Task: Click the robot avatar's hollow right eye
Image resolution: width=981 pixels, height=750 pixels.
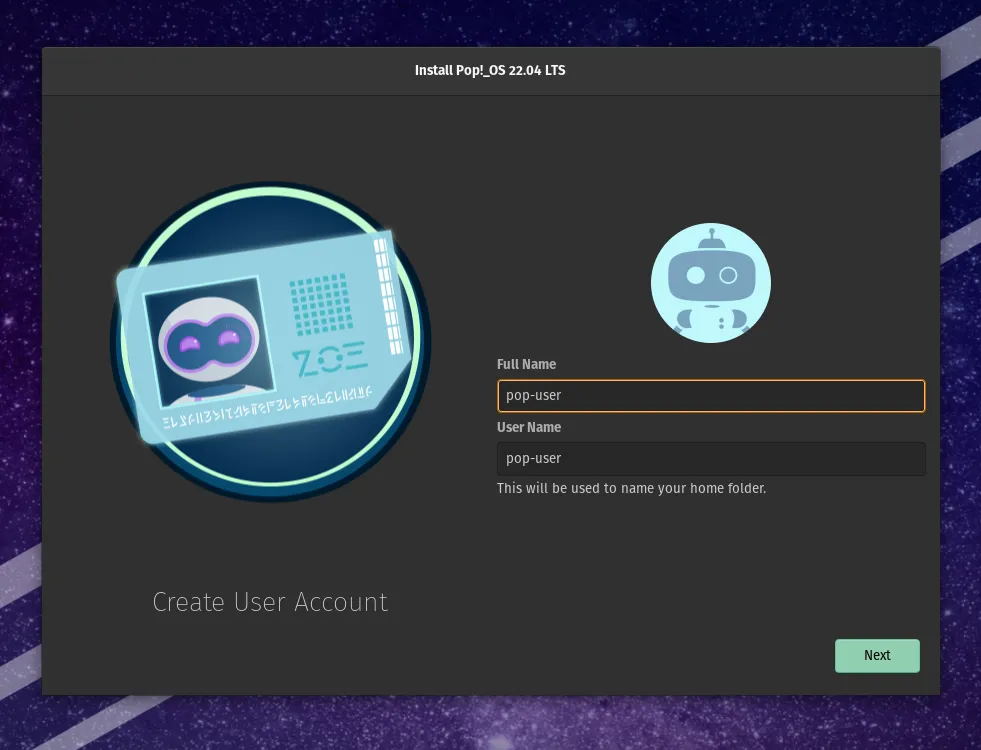Action: click(x=728, y=275)
